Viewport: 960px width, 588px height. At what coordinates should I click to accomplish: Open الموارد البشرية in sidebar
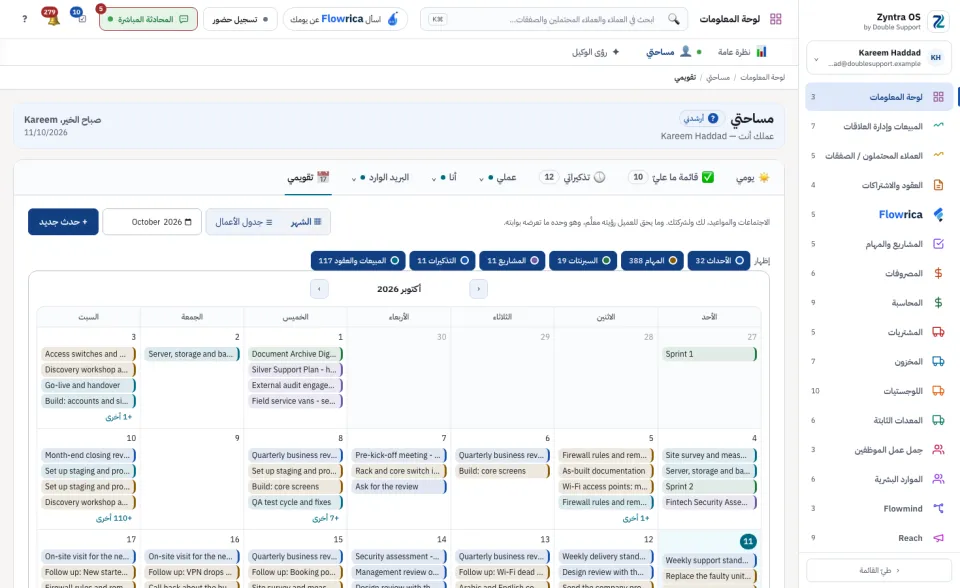tap(879, 479)
